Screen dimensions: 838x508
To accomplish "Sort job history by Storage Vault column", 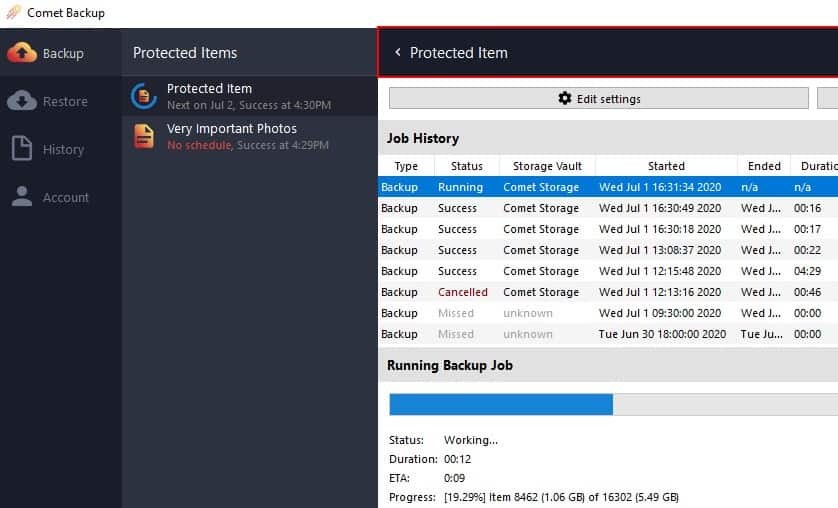I will click(547, 166).
